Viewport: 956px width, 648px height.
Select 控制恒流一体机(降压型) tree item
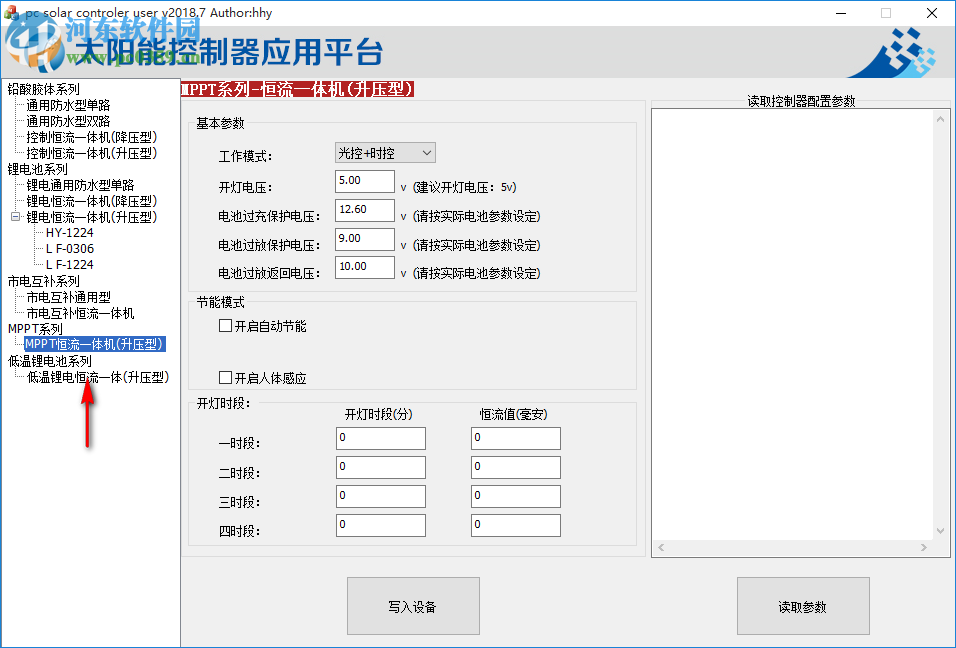coord(91,137)
